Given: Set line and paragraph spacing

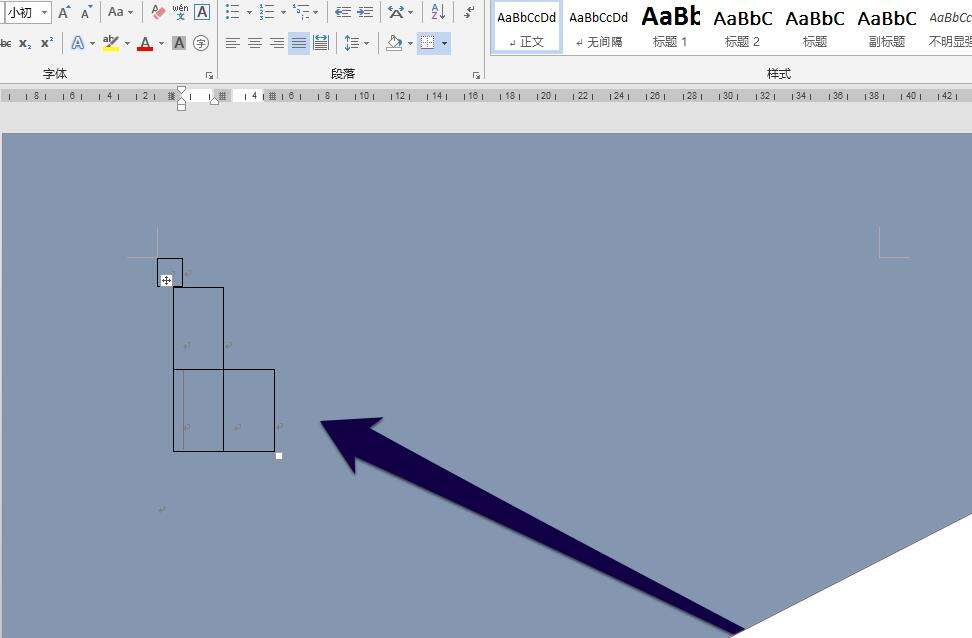Looking at the screenshot, I should tap(352, 43).
